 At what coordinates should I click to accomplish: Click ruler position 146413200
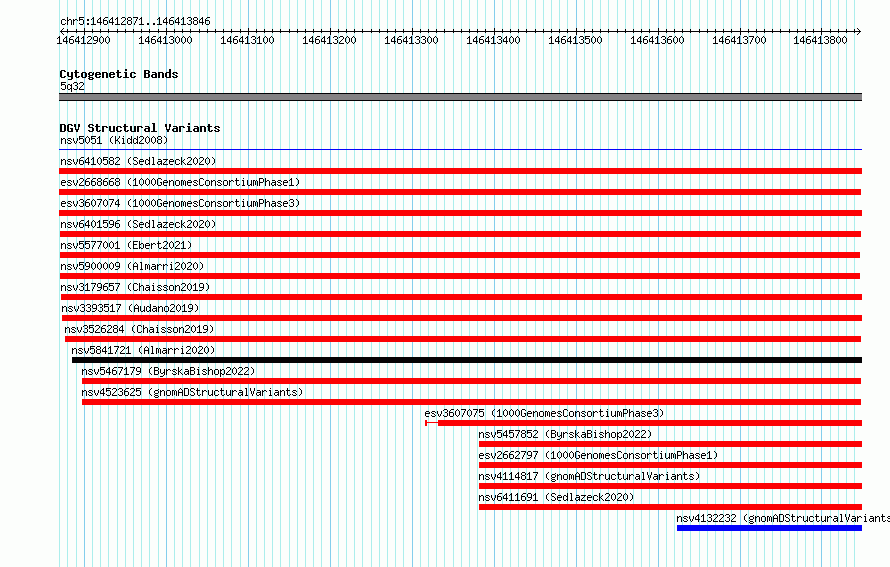coord(329,40)
